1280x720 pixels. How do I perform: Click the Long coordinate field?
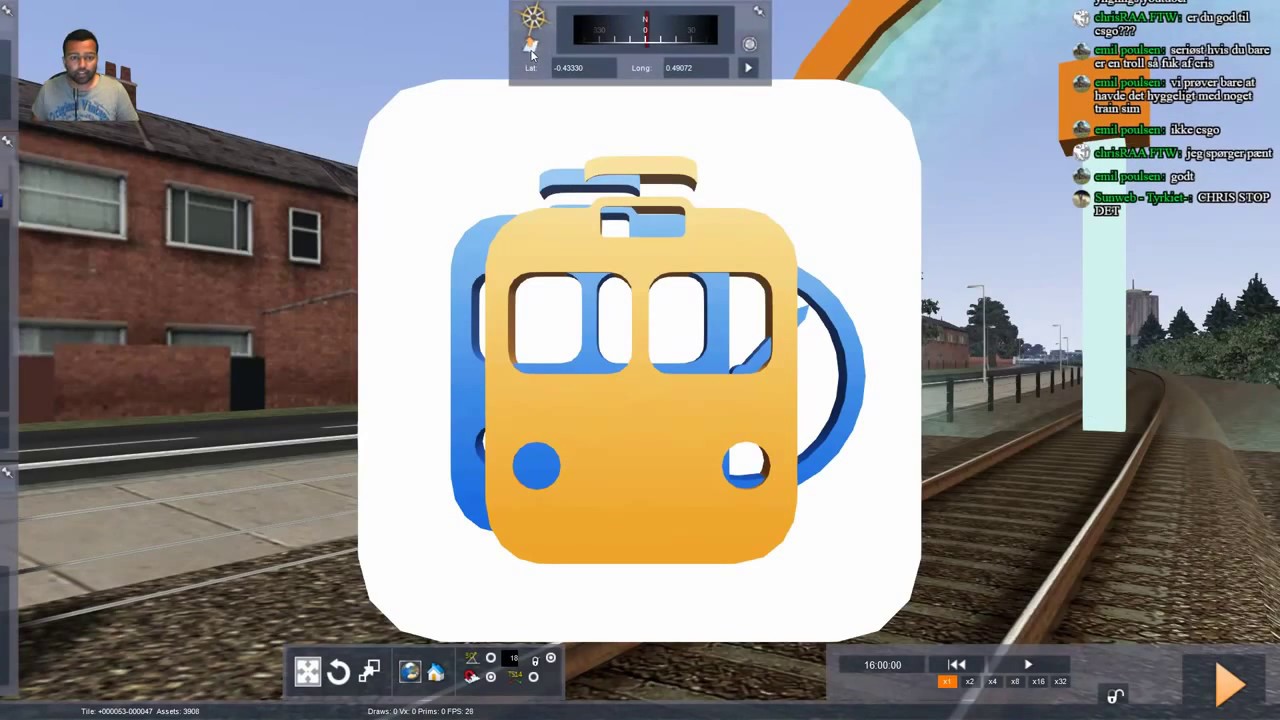696,68
